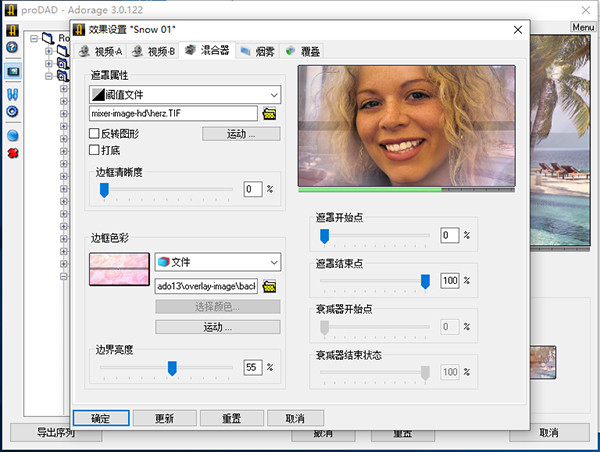Screen dimensions: 600x452
Task: Click the blue gear ring icon in sidebar
Action: coord(12,111)
